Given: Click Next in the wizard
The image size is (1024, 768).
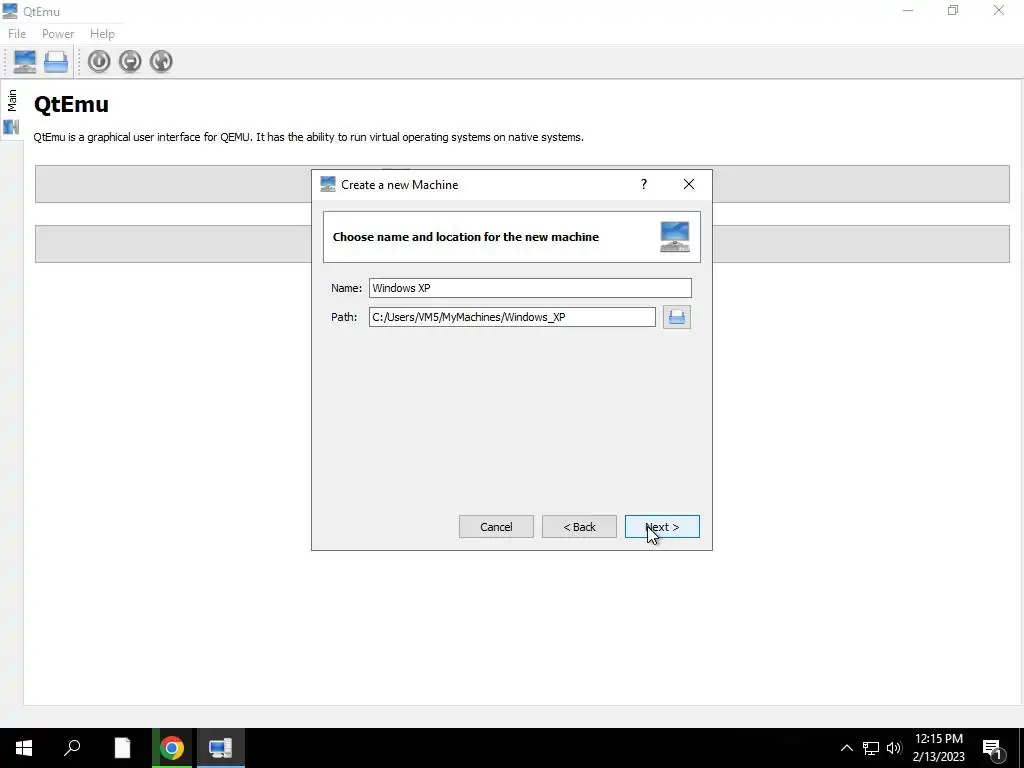Looking at the screenshot, I should [x=662, y=527].
